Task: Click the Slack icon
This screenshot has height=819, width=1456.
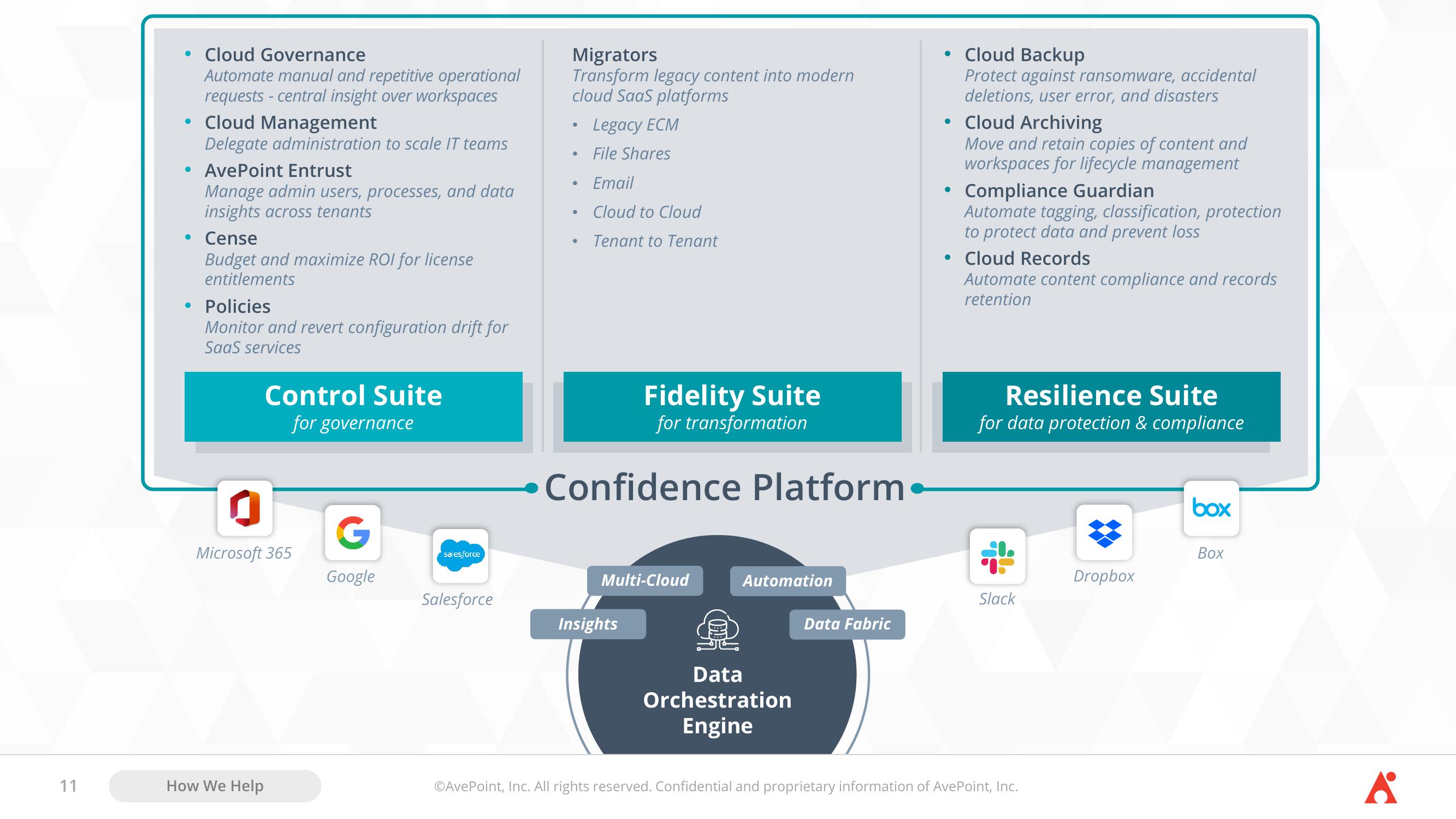Action: coord(998,557)
